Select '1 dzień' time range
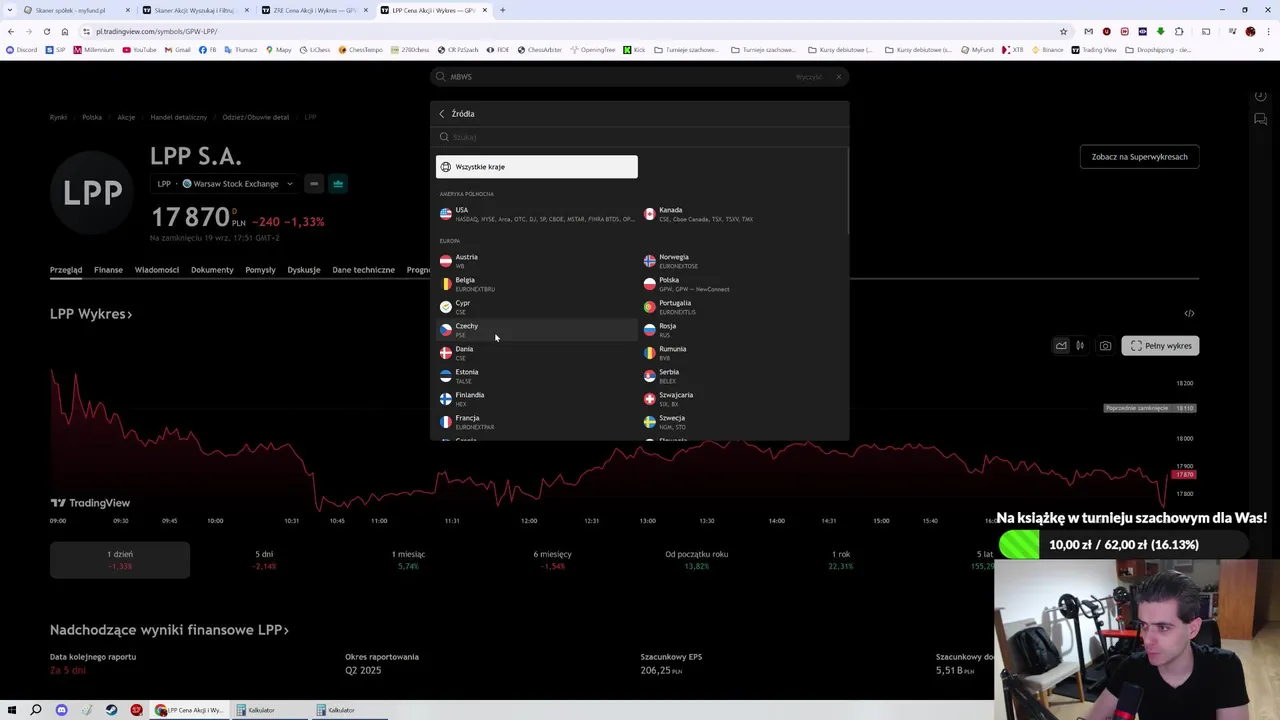The image size is (1280, 720). click(x=120, y=560)
